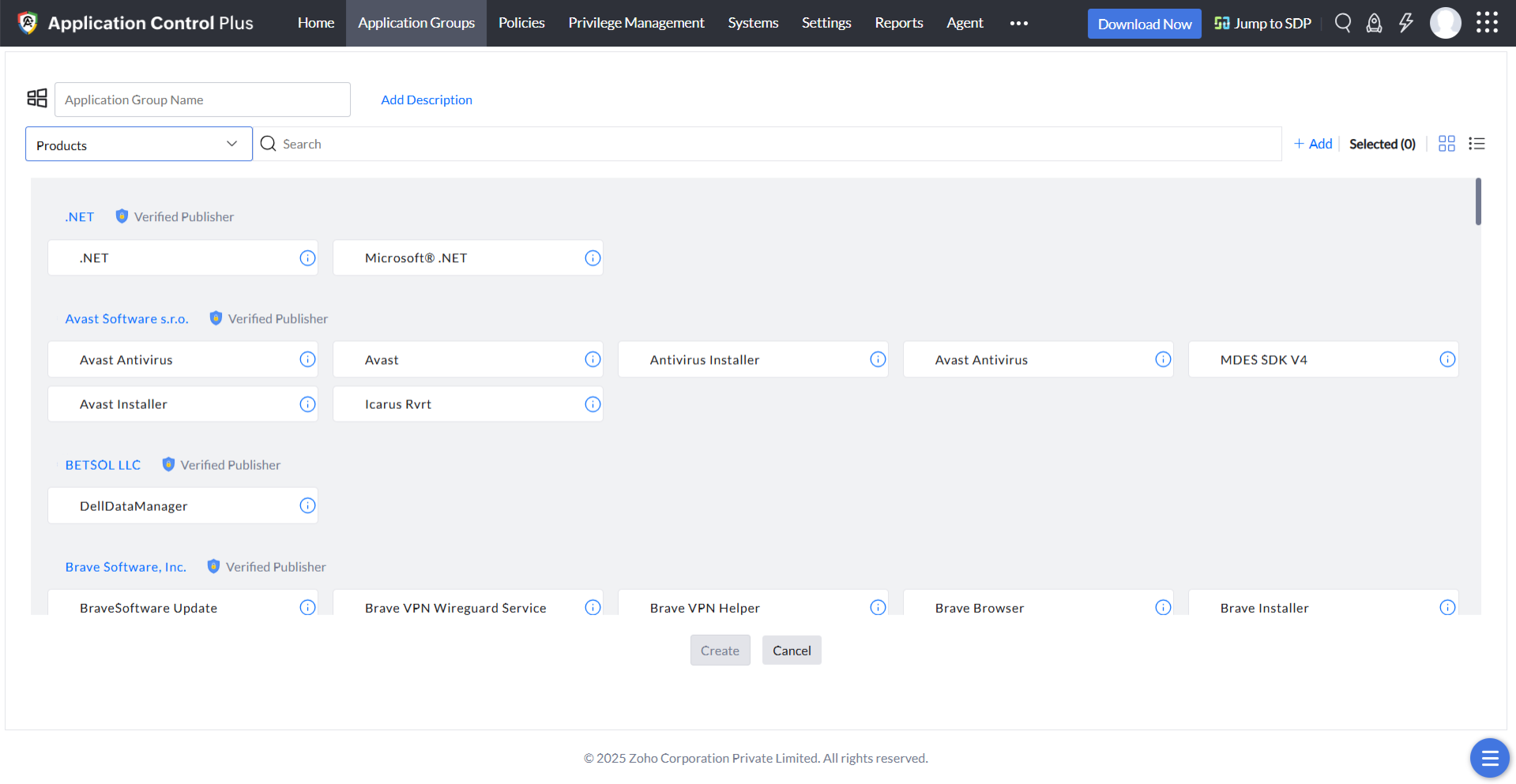
Task: Show info for Antivirus Installer
Action: [x=878, y=359]
